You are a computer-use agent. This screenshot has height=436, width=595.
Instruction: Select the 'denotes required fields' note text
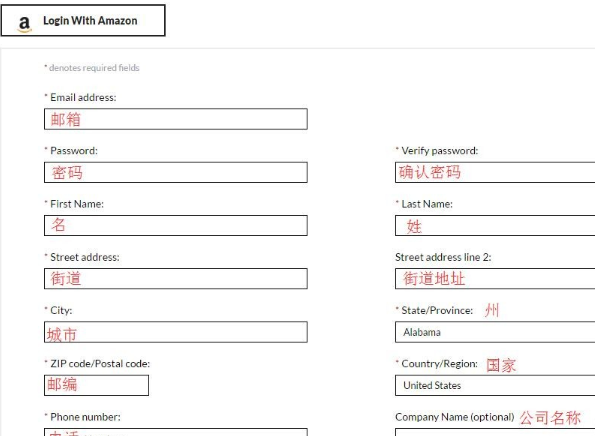point(94,68)
